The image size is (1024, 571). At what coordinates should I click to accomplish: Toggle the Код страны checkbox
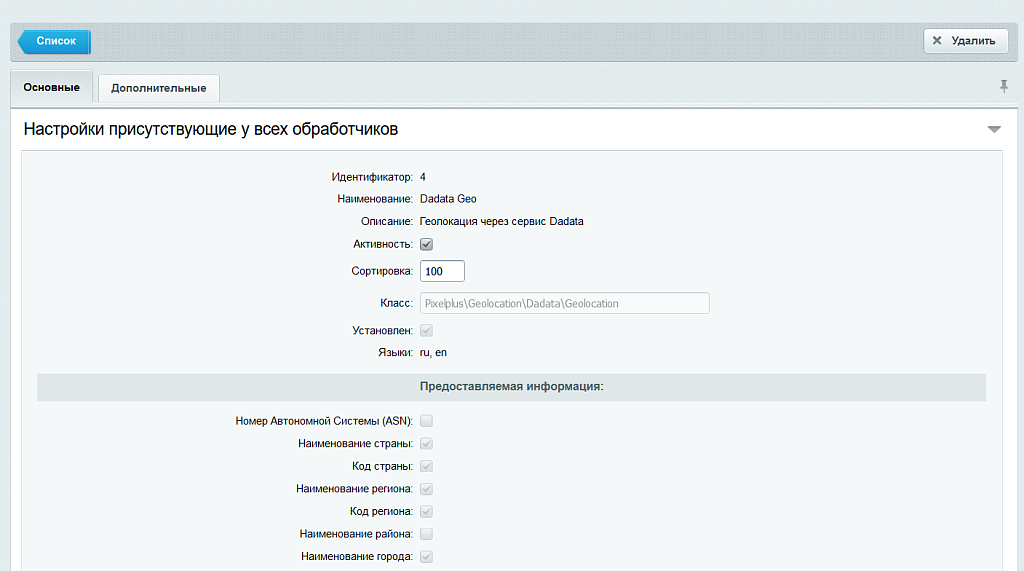(x=426, y=466)
